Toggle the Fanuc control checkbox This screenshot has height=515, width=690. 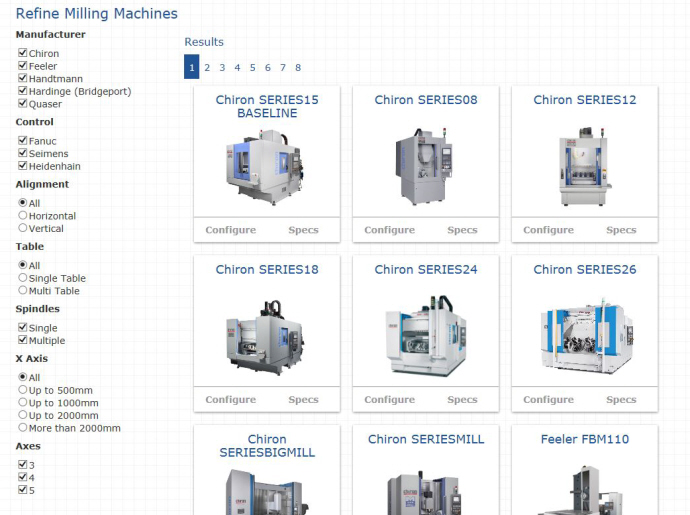pyautogui.click(x=22, y=140)
